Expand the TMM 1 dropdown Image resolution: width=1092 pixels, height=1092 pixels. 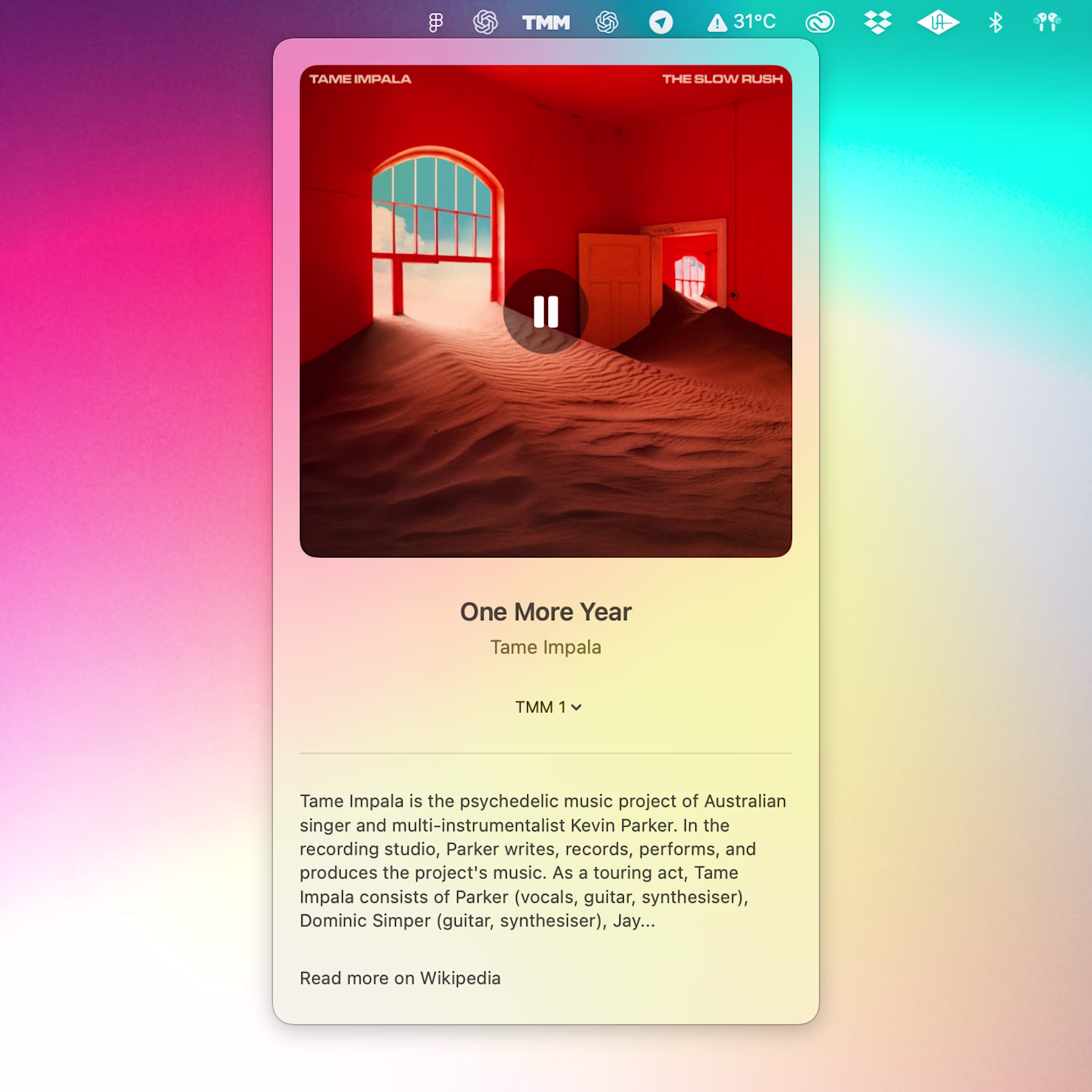click(x=548, y=707)
